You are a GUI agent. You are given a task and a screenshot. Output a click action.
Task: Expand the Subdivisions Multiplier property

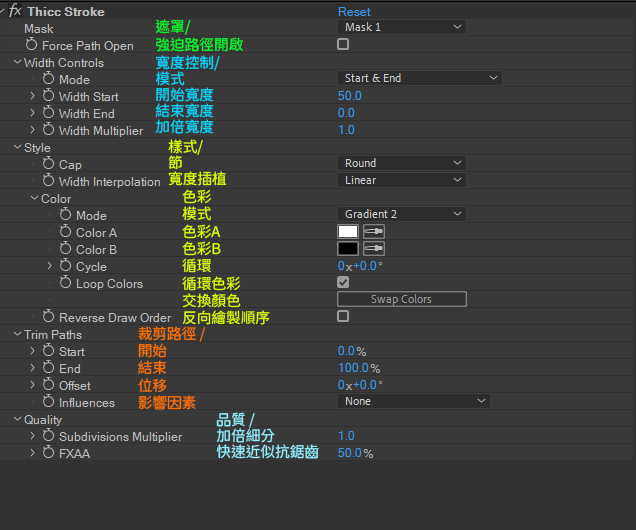pyautogui.click(x=32, y=436)
